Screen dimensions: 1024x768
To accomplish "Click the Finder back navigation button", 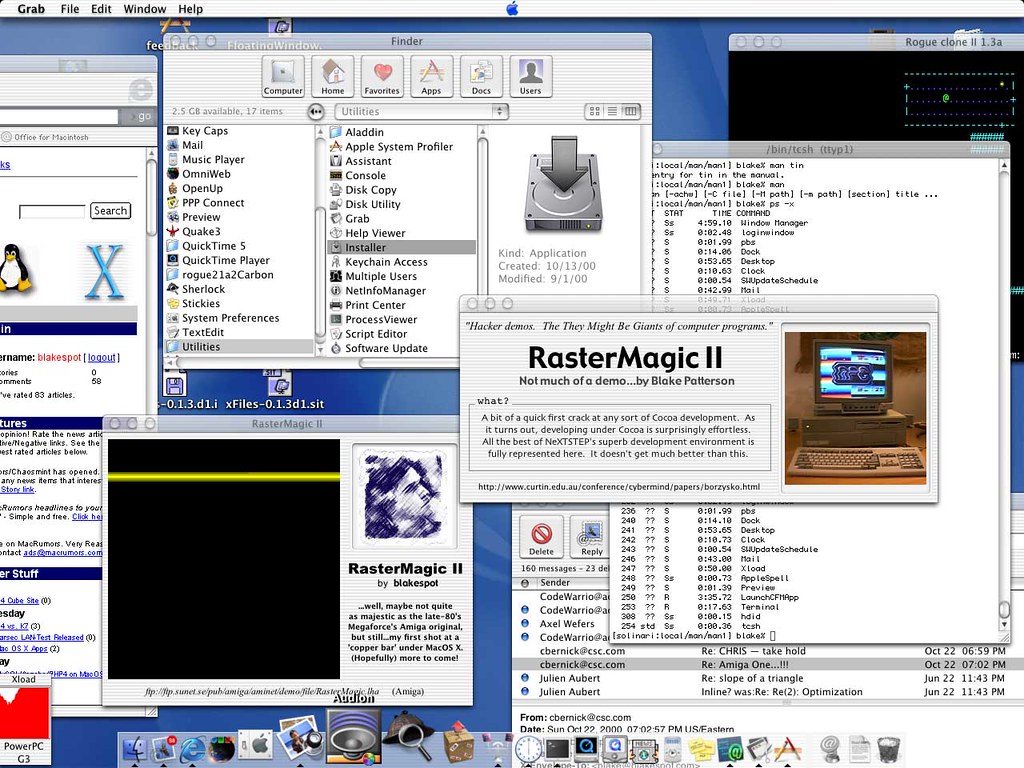I will pyautogui.click(x=317, y=111).
